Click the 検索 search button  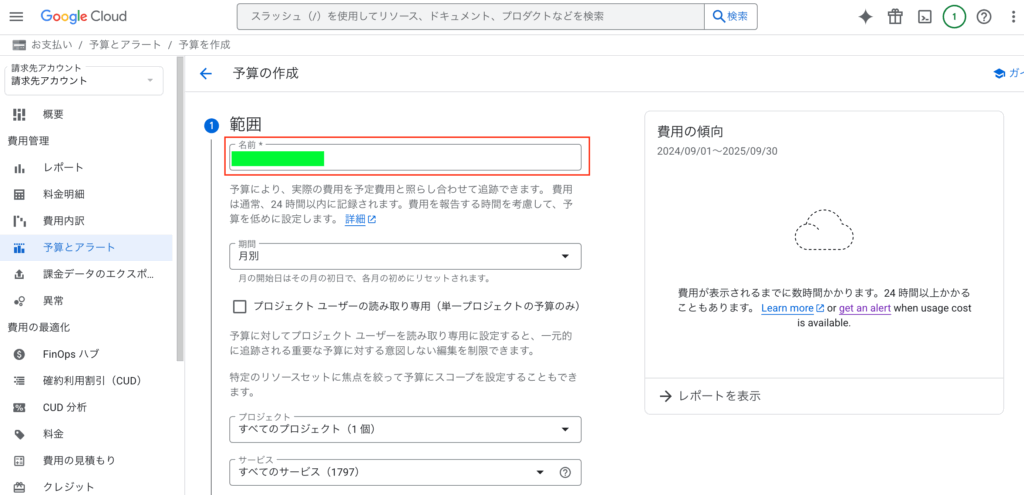(731, 16)
